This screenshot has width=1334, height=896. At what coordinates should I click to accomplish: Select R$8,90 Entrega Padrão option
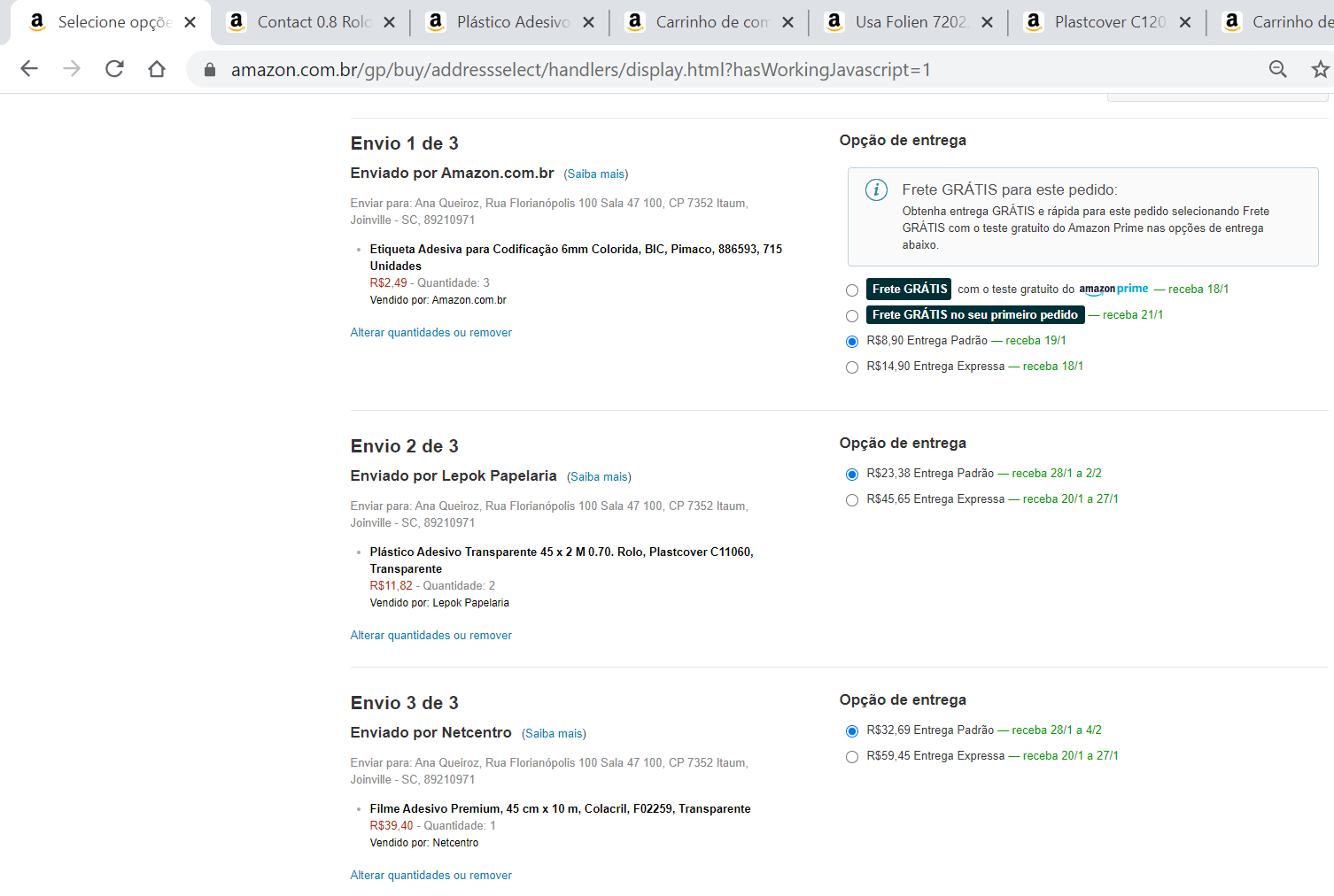852,342
